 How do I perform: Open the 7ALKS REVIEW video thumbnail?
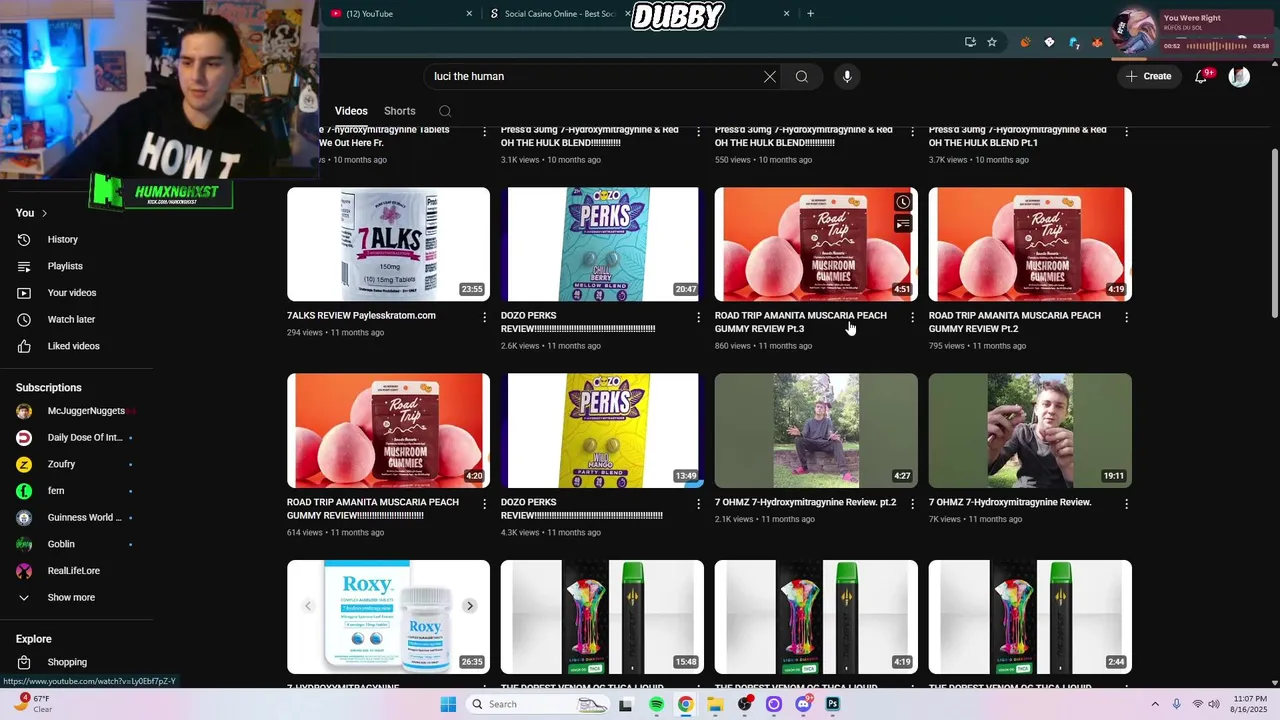388,244
